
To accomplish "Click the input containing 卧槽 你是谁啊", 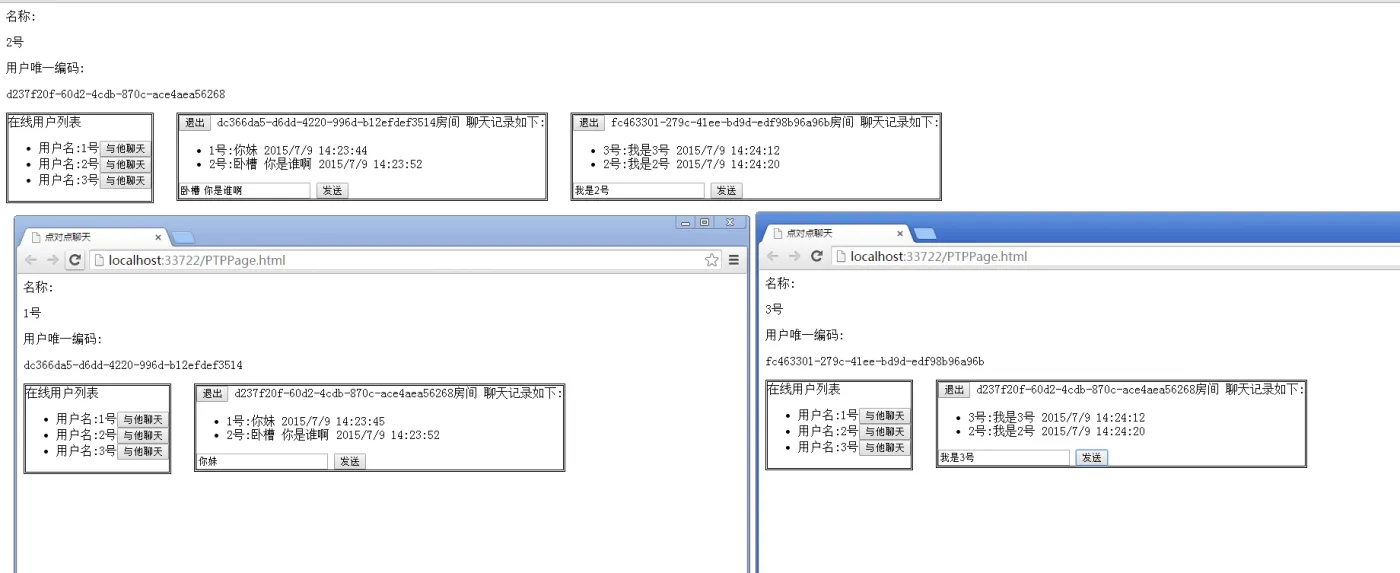I will (245, 190).
